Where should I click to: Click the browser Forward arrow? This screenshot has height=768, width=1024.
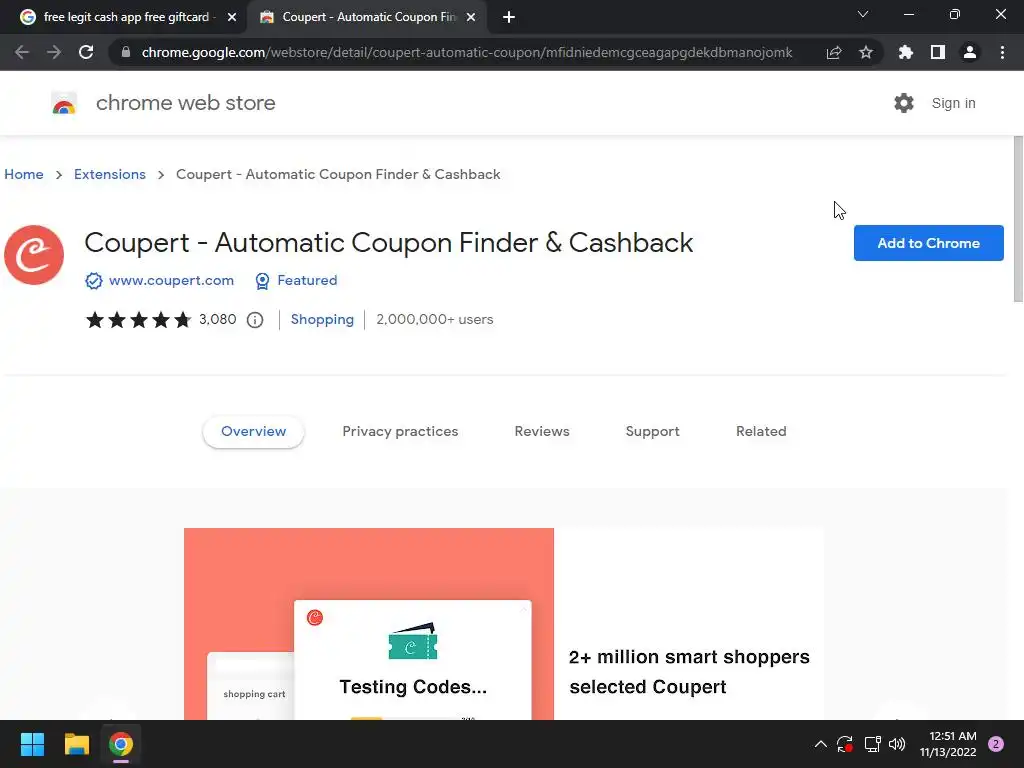[54, 52]
